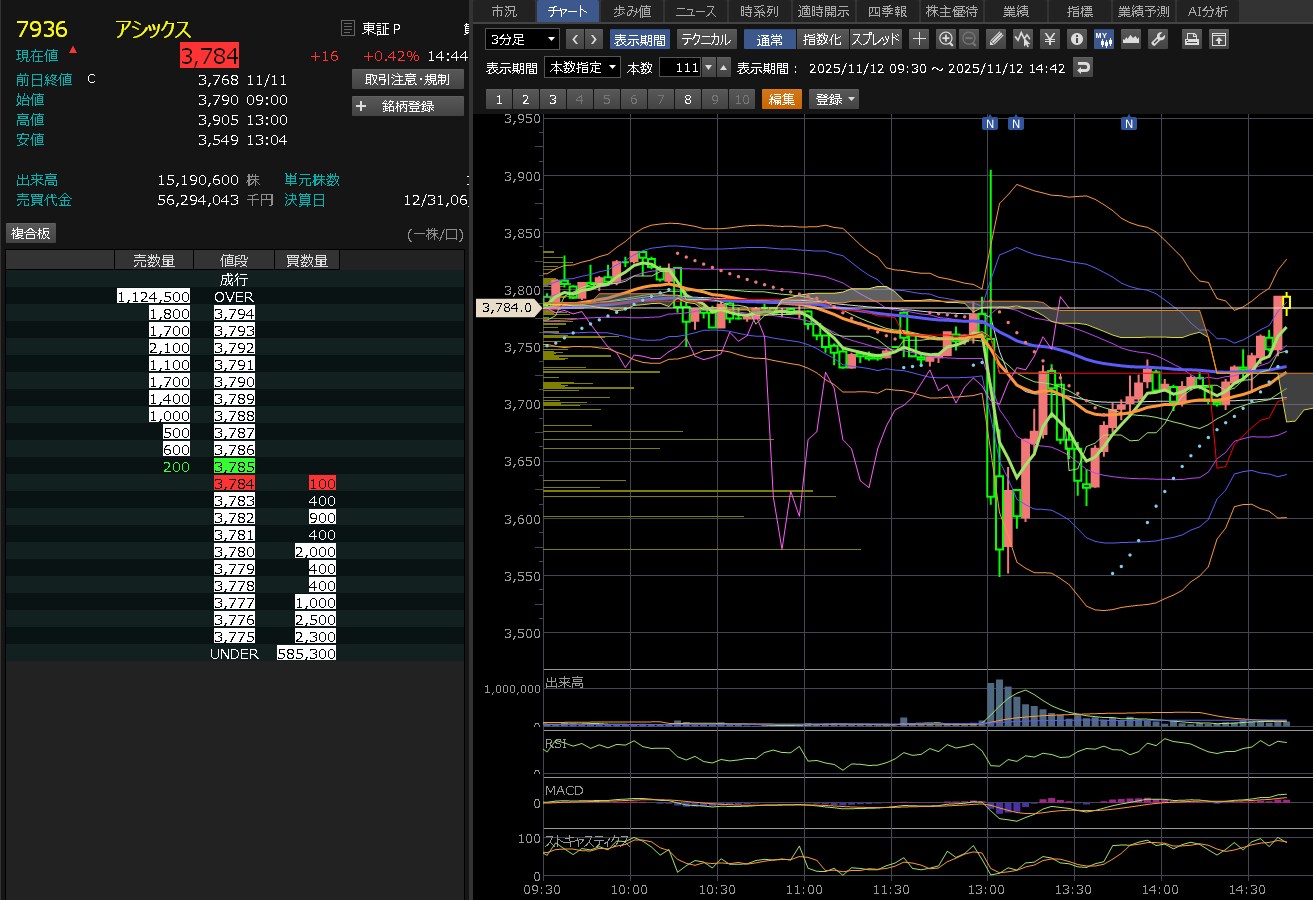Click the first N news marker on chart
1313x900 pixels.
point(989,123)
